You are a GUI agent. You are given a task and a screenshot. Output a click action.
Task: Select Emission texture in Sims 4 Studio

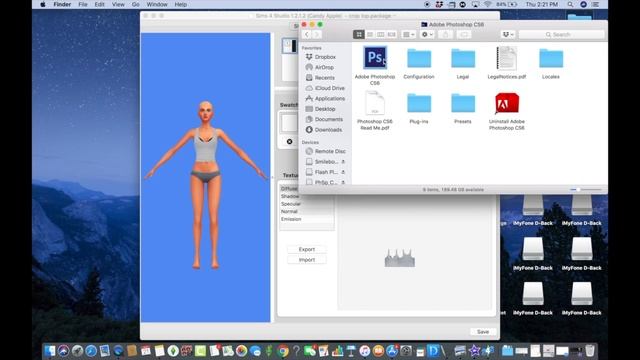[x=291, y=219]
